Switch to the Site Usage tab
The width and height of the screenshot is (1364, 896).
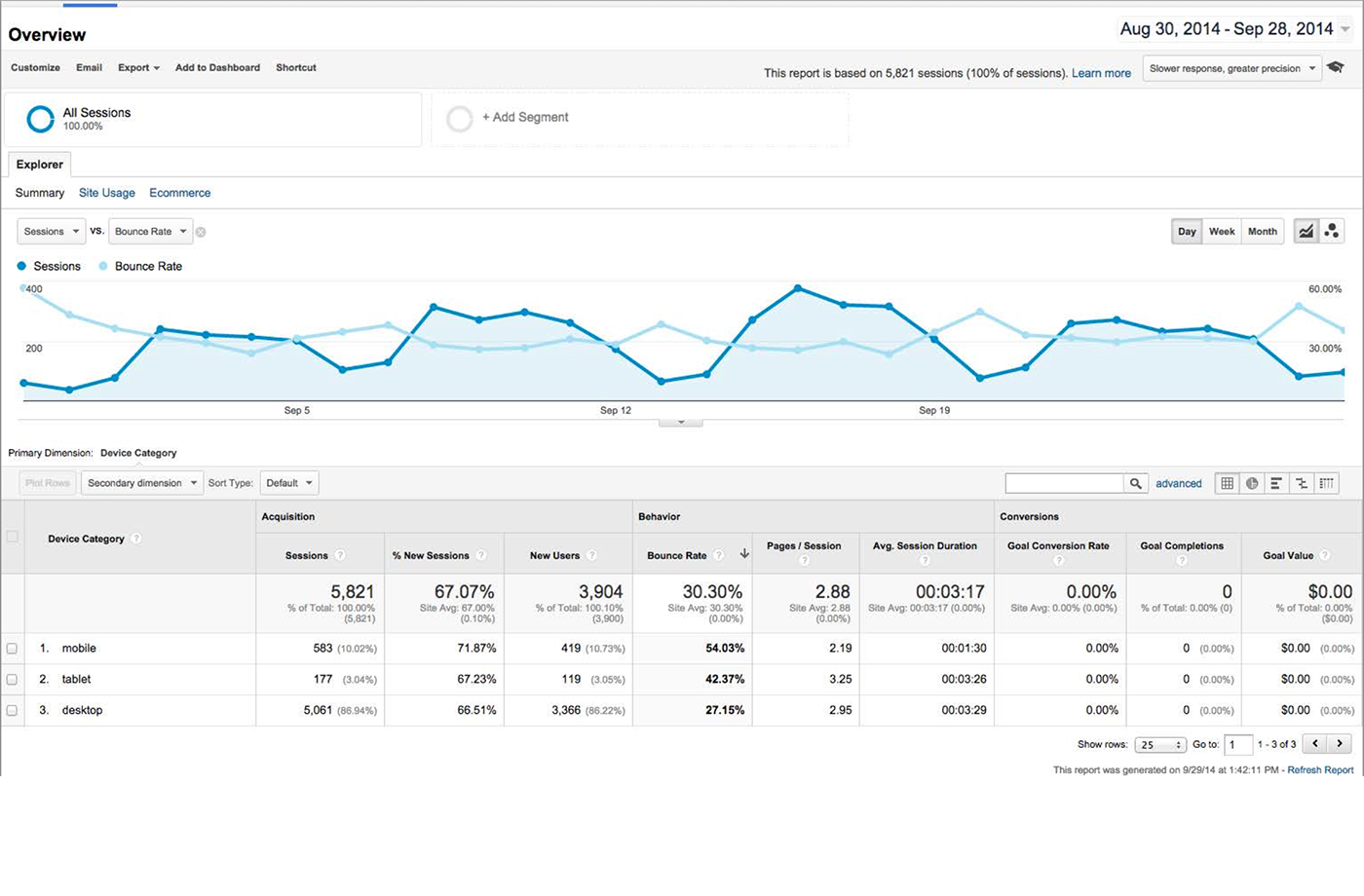coord(107,193)
